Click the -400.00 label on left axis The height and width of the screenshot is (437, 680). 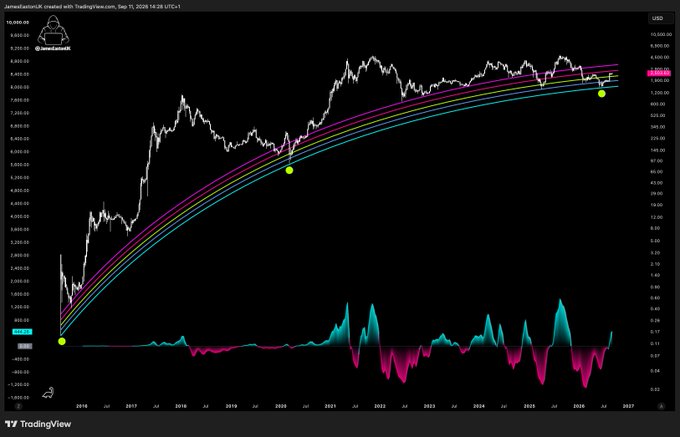tap(21, 359)
